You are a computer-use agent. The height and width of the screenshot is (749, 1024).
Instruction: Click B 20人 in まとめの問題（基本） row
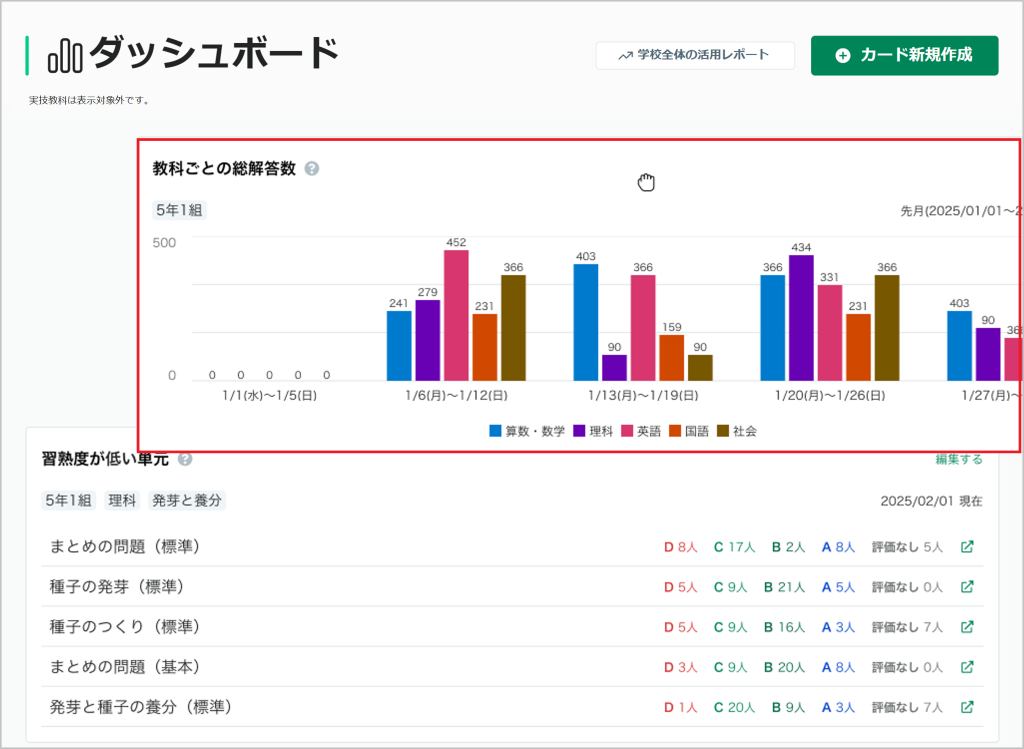click(784, 667)
